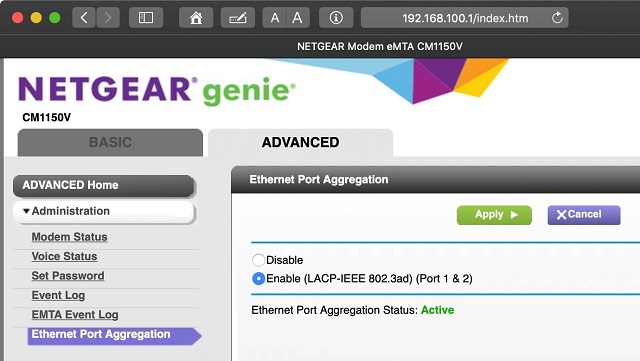Open the home page icon
The image size is (640, 361).
click(196, 18)
